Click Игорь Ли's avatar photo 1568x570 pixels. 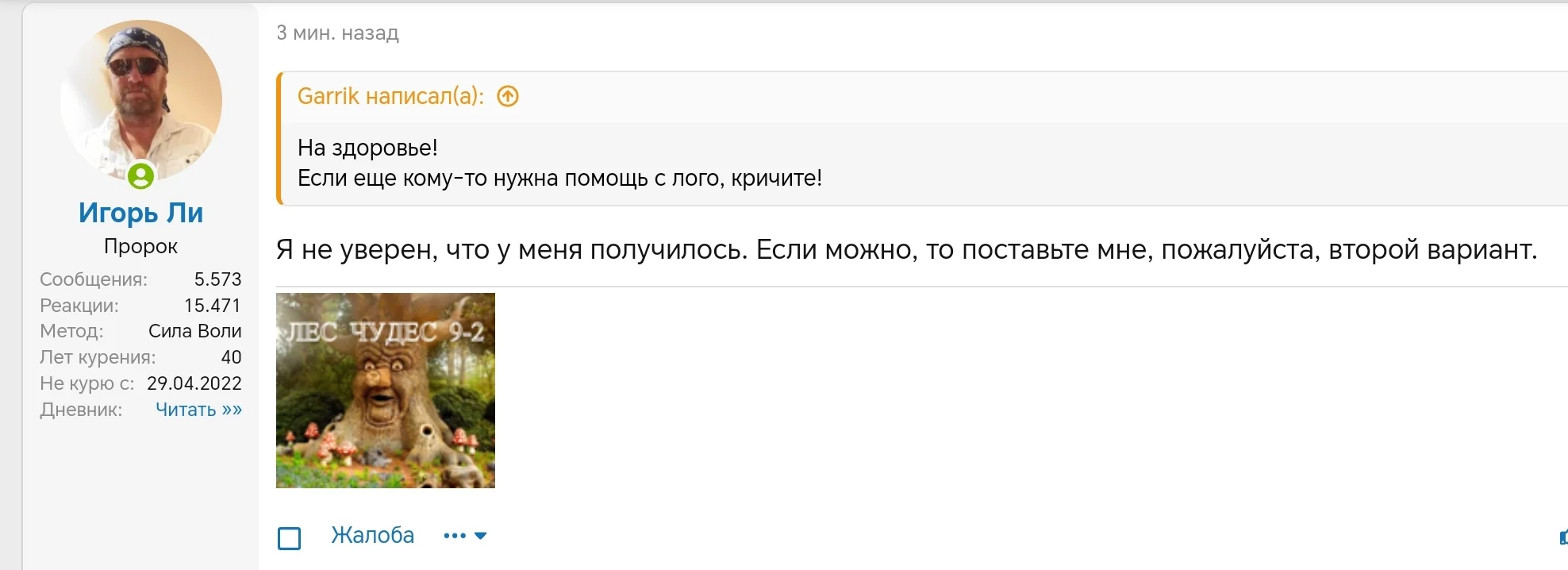[x=140, y=97]
